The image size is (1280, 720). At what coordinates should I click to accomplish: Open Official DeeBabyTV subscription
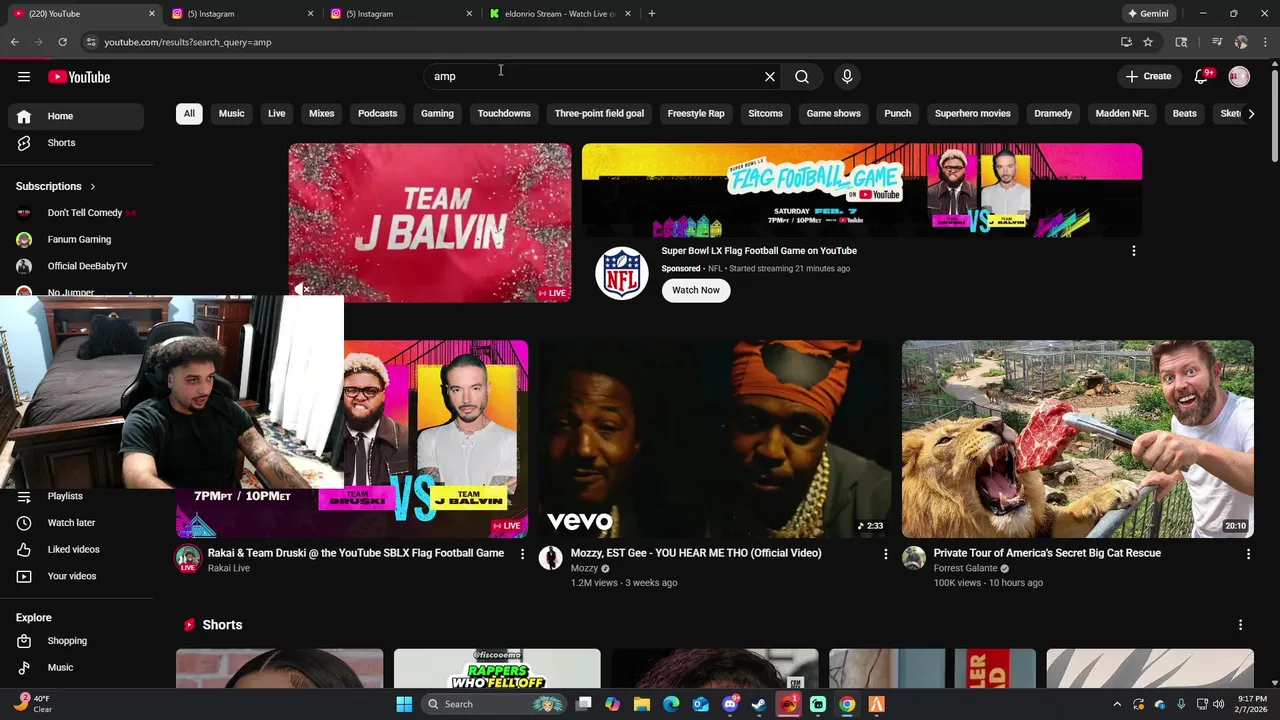76,266
